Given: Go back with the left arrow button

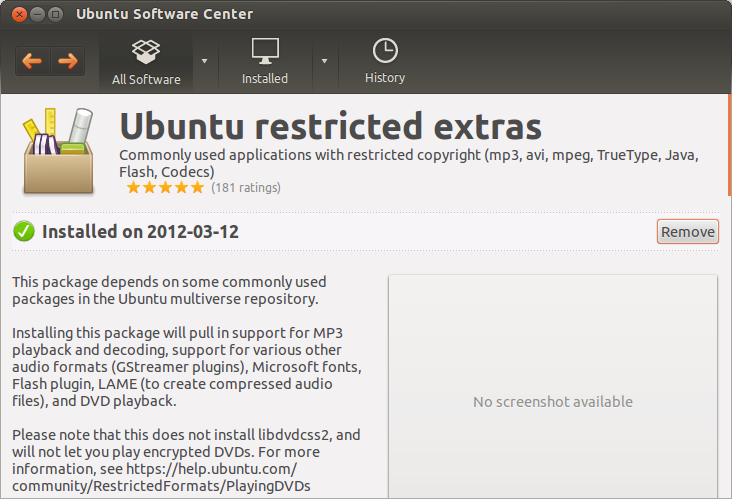Looking at the screenshot, I should click(32, 61).
